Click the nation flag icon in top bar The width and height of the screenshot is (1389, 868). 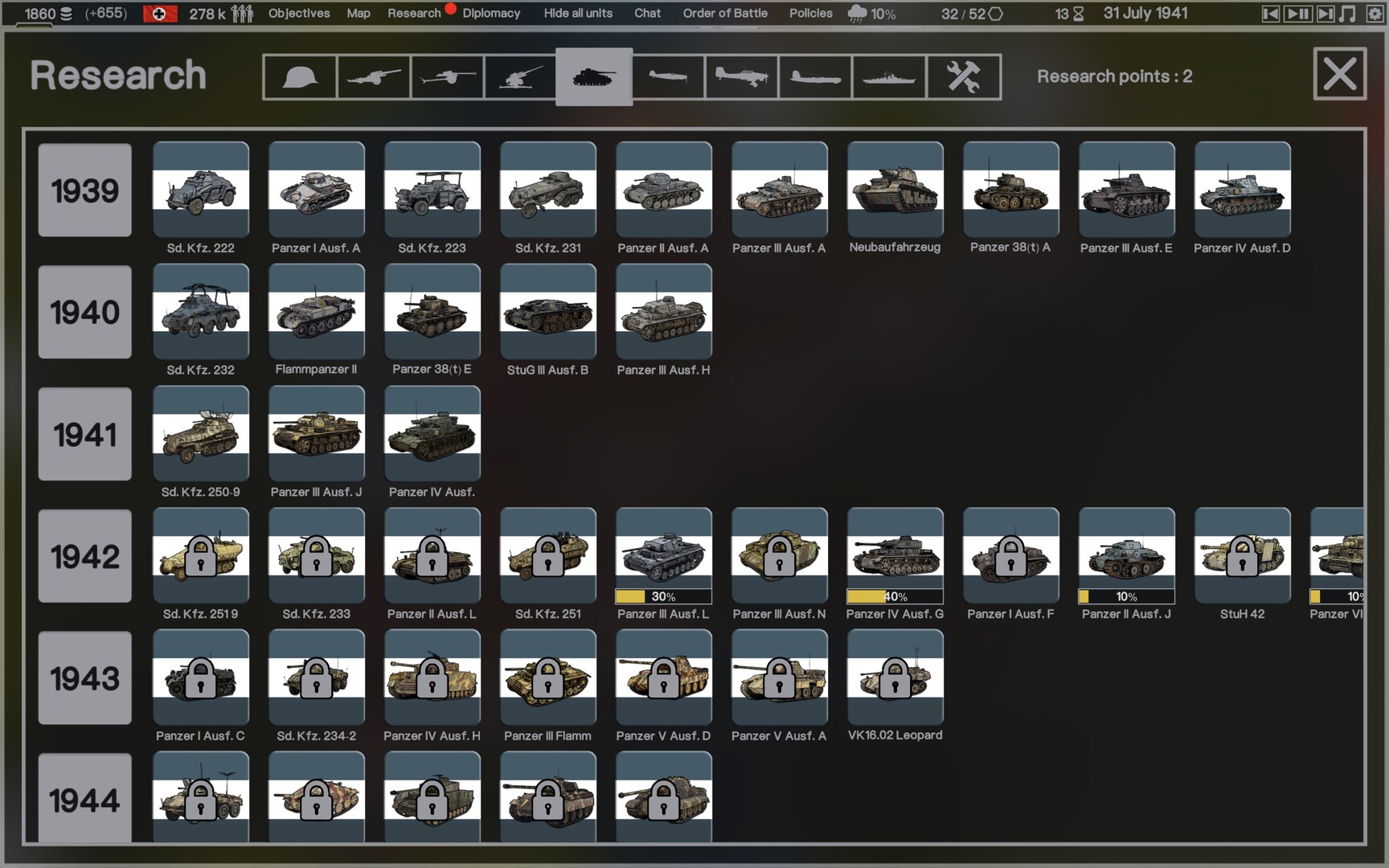tap(160, 14)
